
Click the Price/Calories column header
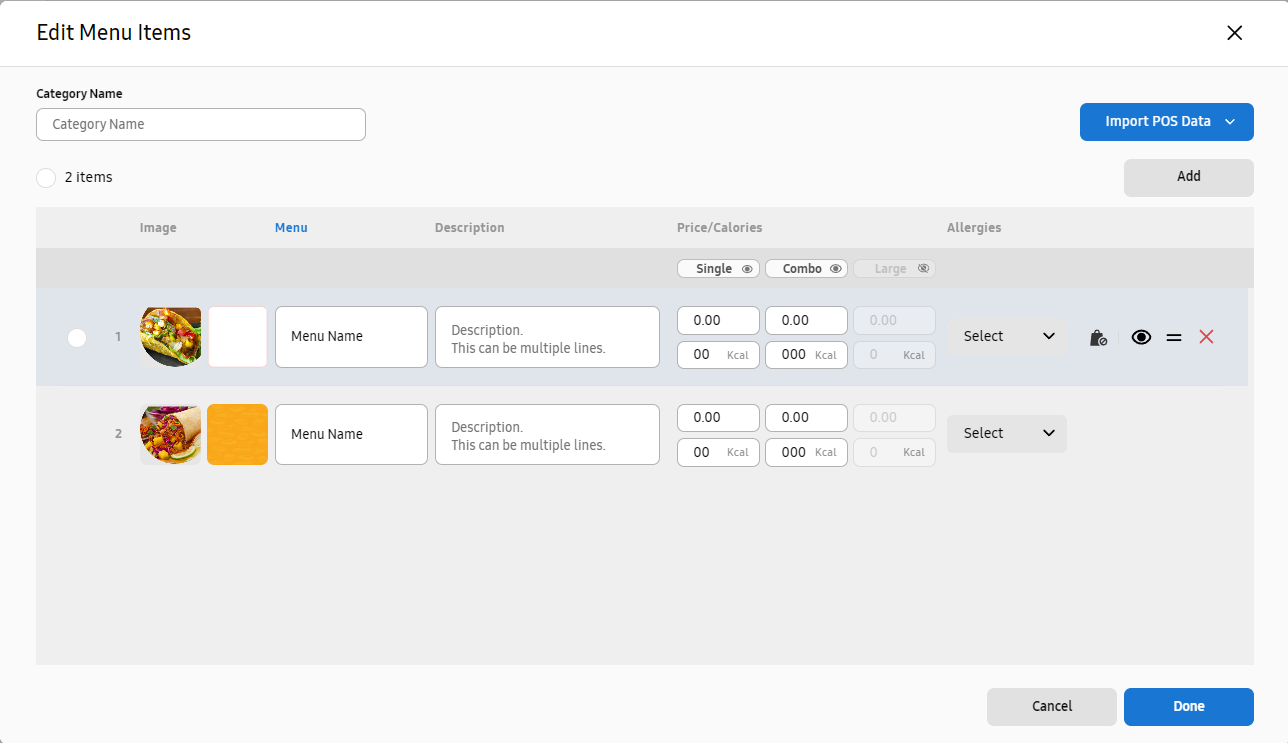719,228
